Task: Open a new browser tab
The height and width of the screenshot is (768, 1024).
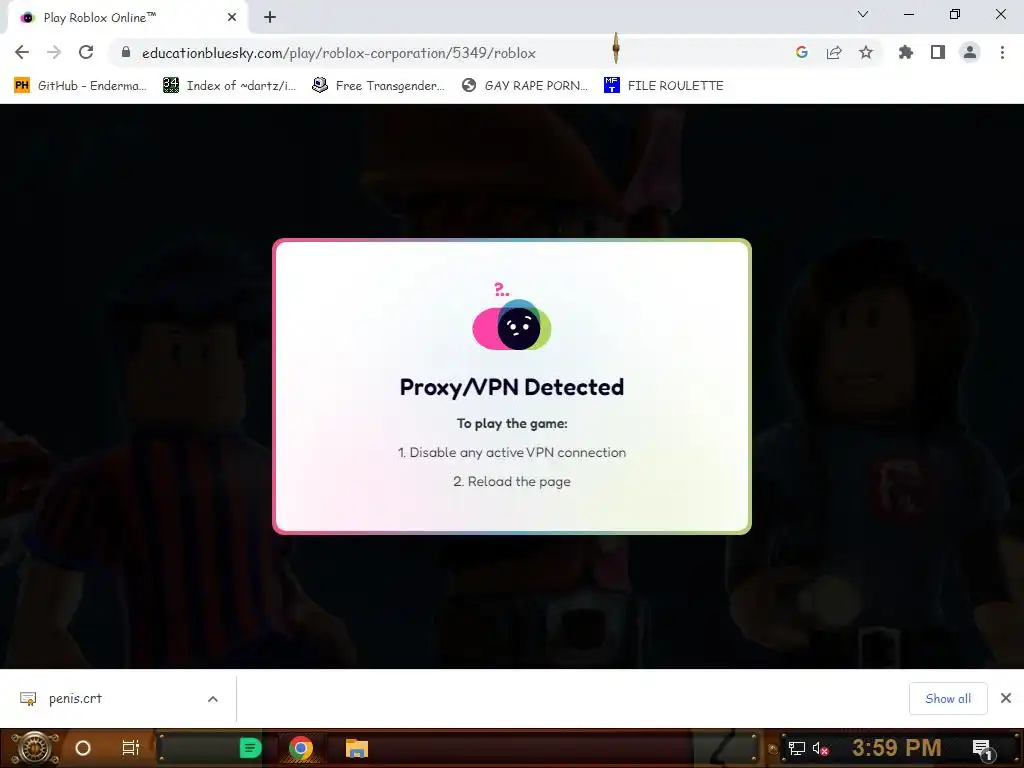Action: (270, 17)
